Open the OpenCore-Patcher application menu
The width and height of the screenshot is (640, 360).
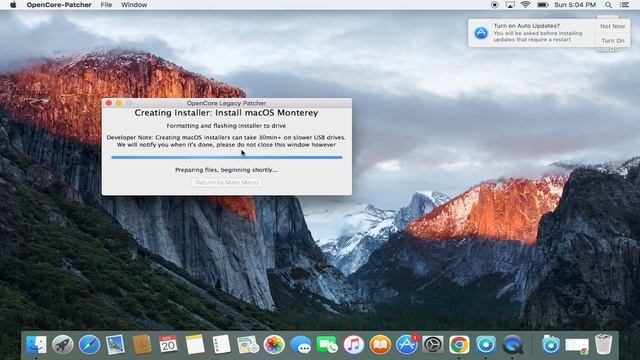pos(59,5)
